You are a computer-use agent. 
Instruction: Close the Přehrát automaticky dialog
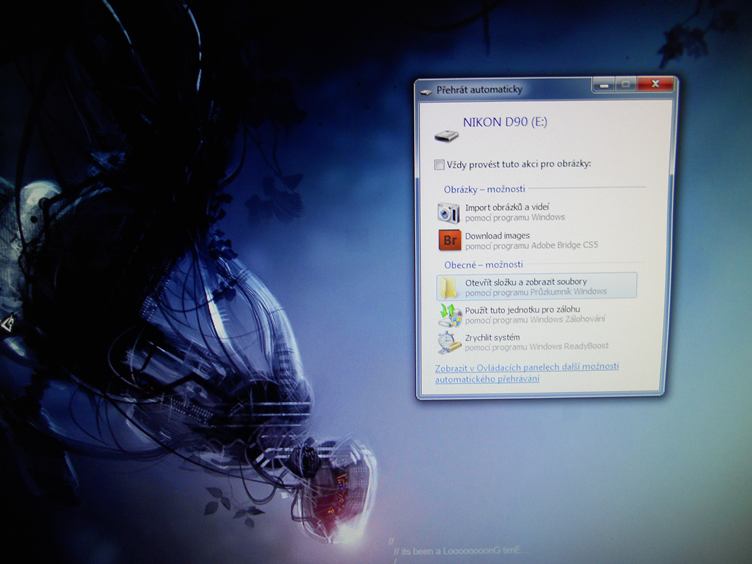[656, 84]
